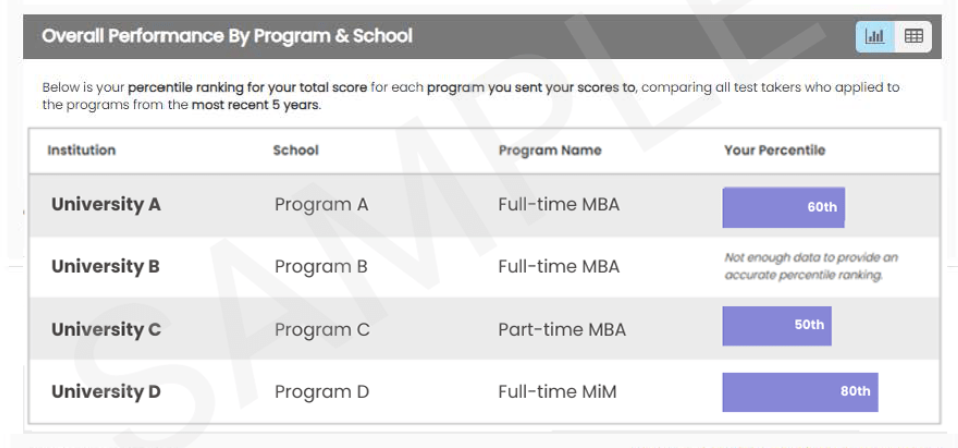Switch to table view
The width and height of the screenshot is (958, 448).
tap(913, 36)
